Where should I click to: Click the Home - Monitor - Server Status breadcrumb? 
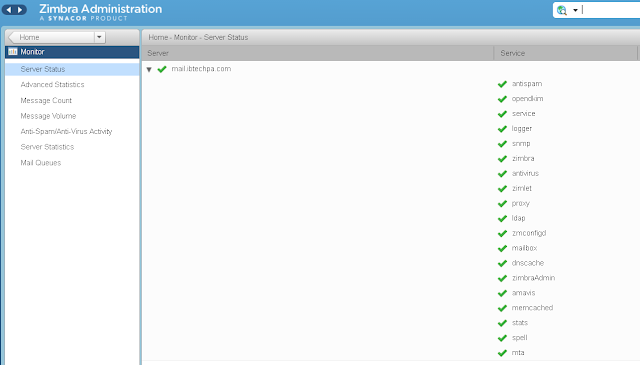click(x=198, y=37)
